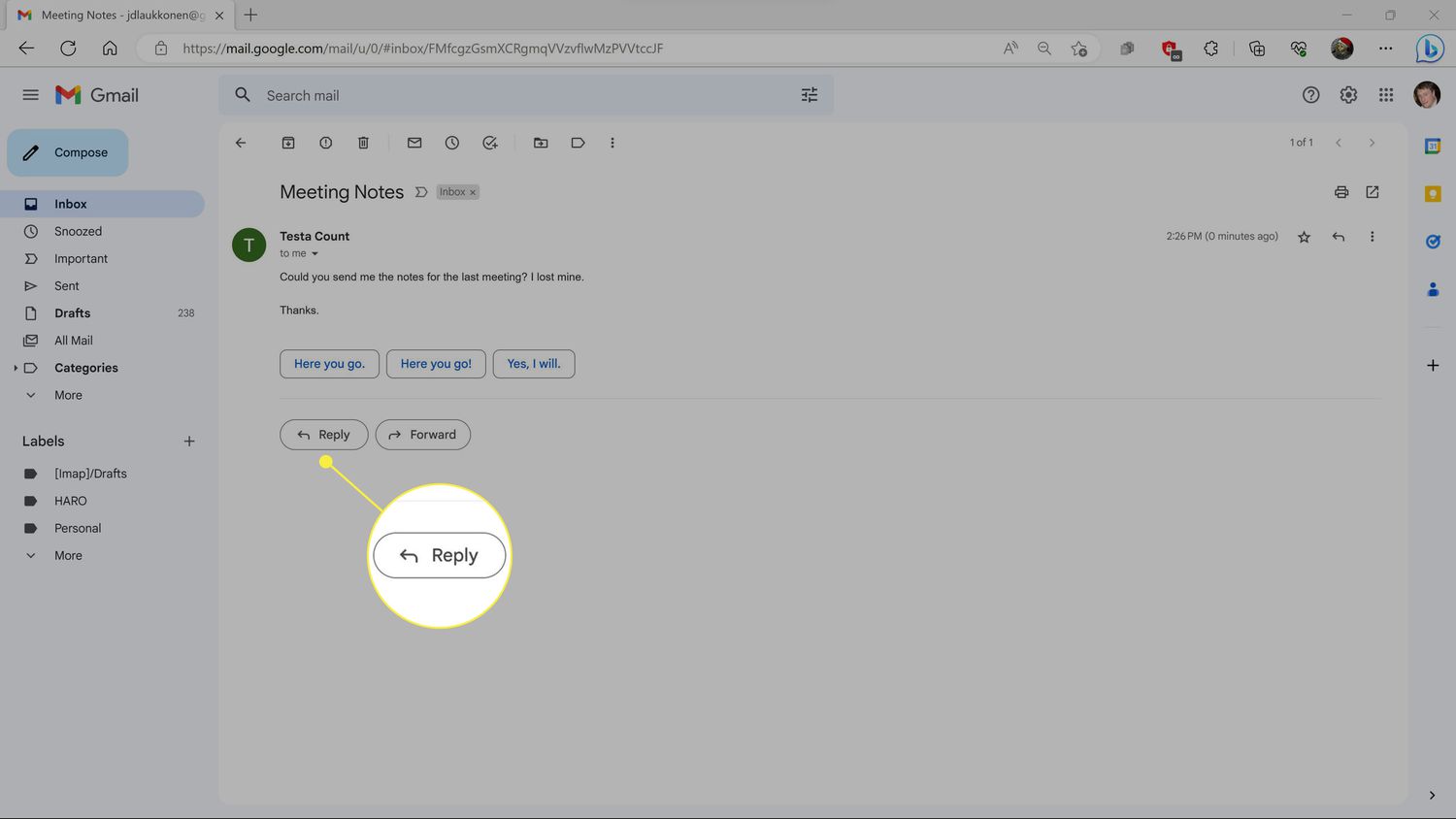The image size is (1456, 819).
Task: Open the Move to folder icon
Action: coord(541,143)
